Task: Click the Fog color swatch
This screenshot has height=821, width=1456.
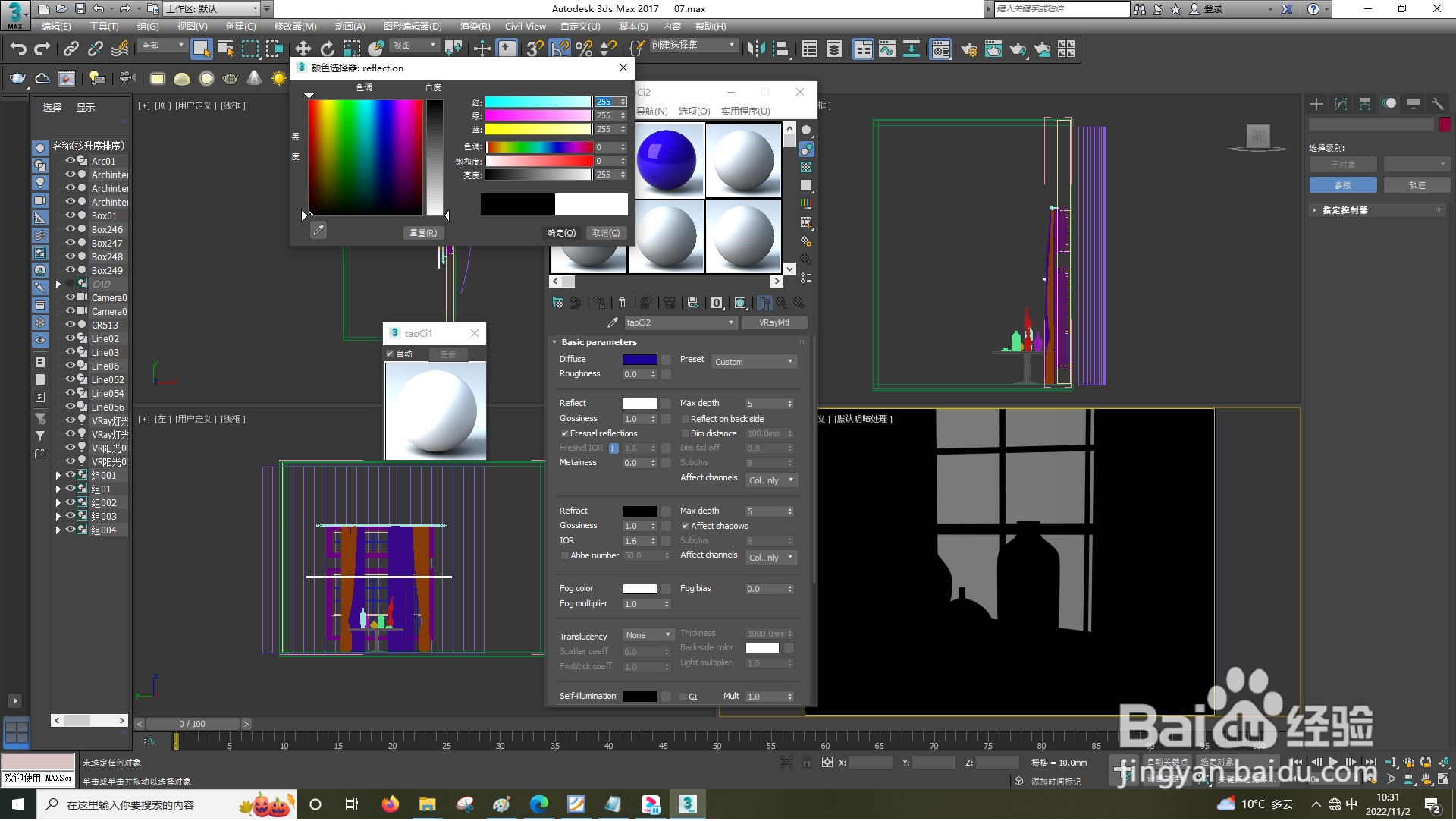Action: coord(640,590)
